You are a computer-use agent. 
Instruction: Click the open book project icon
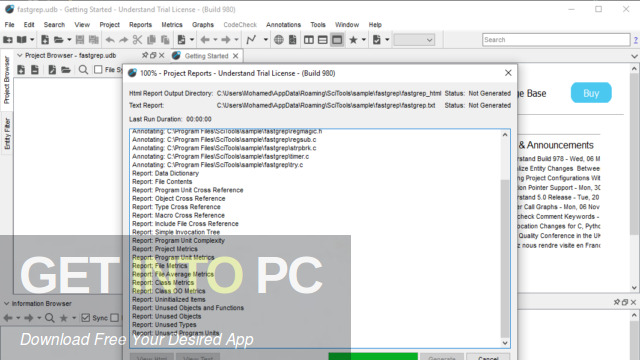(x=22, y=40)
